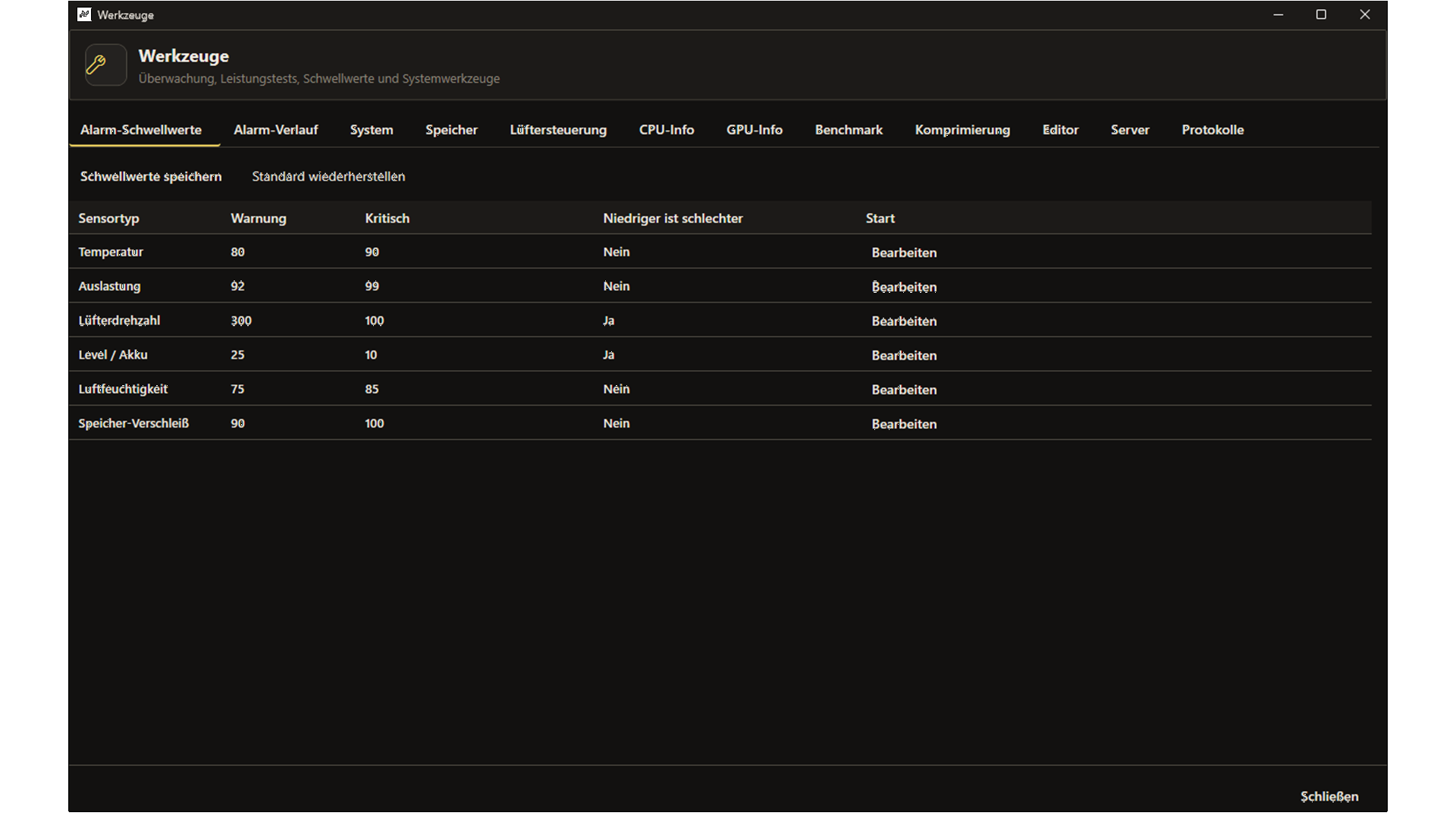The image size is (1456, 819).
Task: Click Schwellwerte speichern button
Action: (151, 177)
